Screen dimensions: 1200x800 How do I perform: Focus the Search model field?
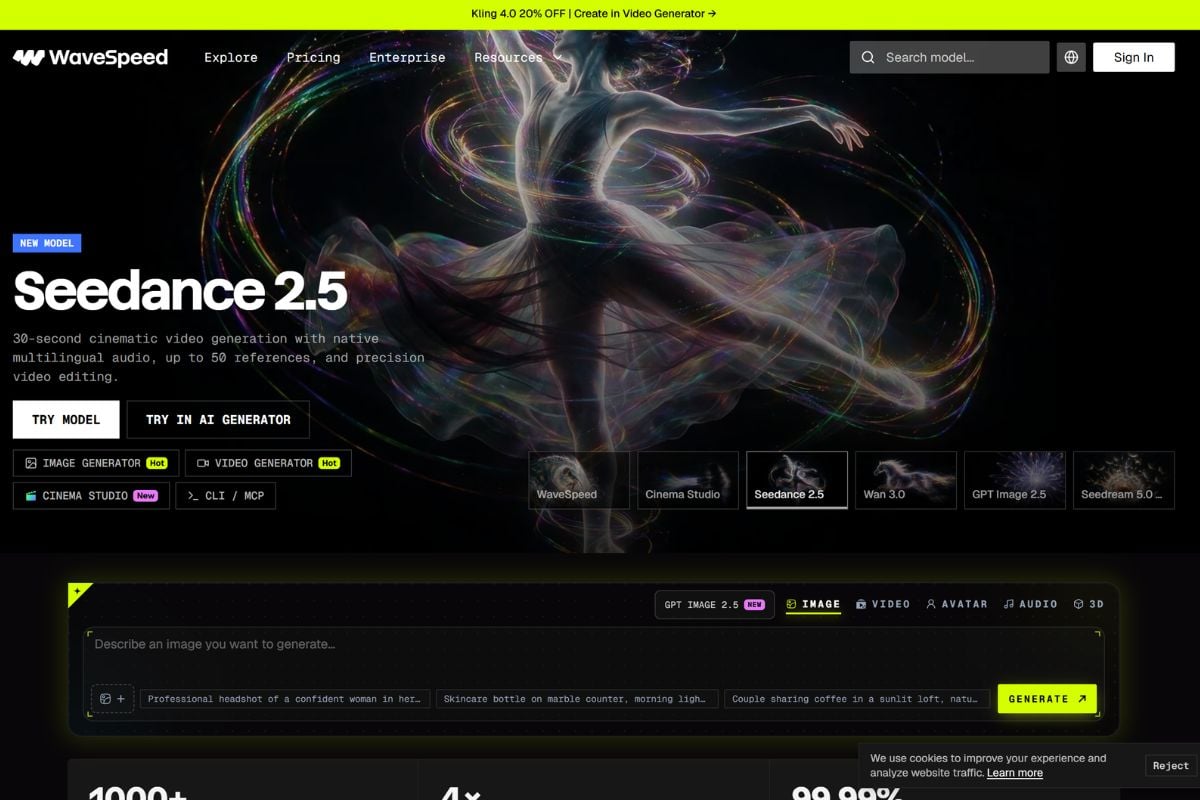pos(950,57)
